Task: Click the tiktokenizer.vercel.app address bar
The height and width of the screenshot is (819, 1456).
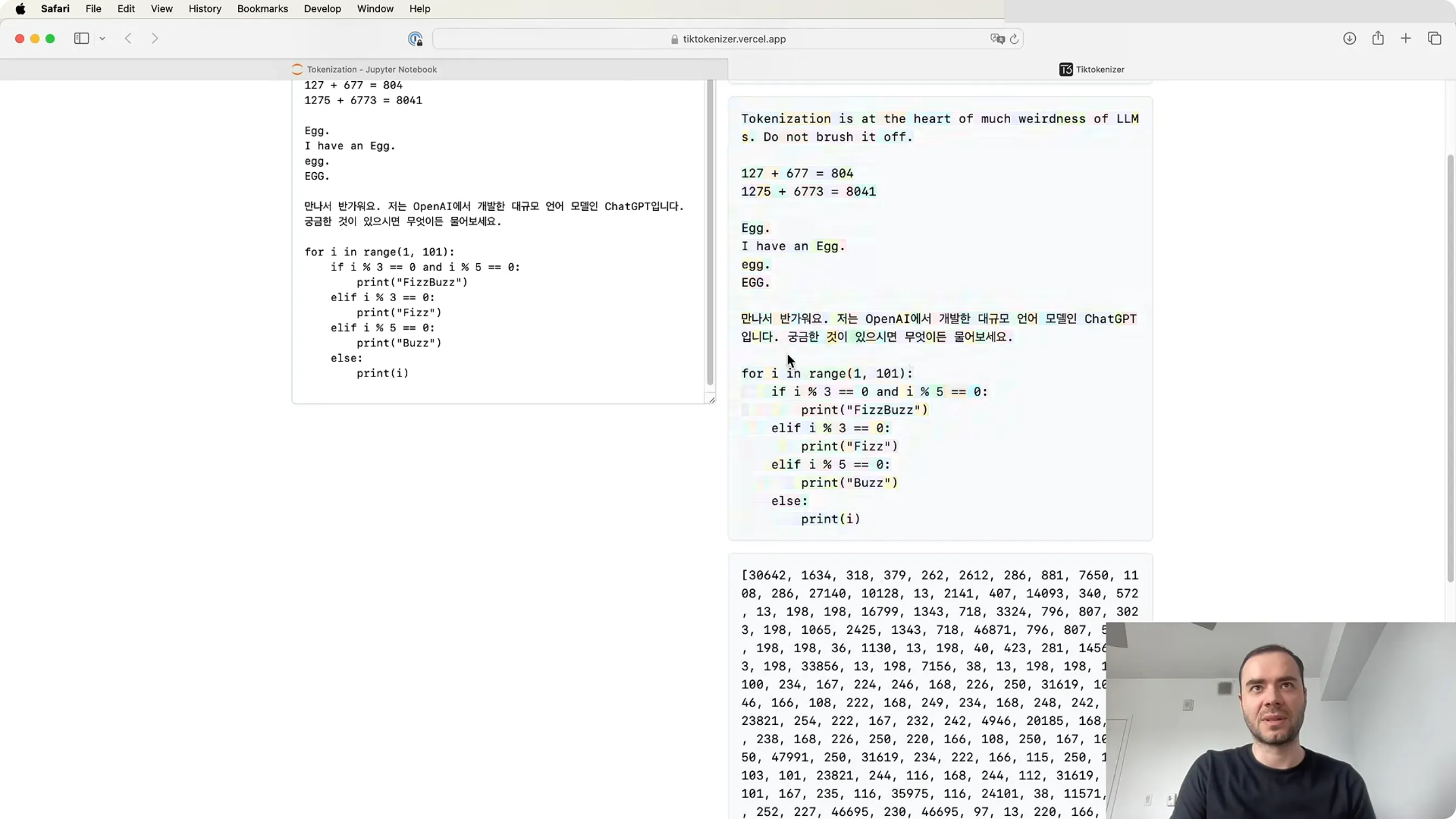Action: 728,39
